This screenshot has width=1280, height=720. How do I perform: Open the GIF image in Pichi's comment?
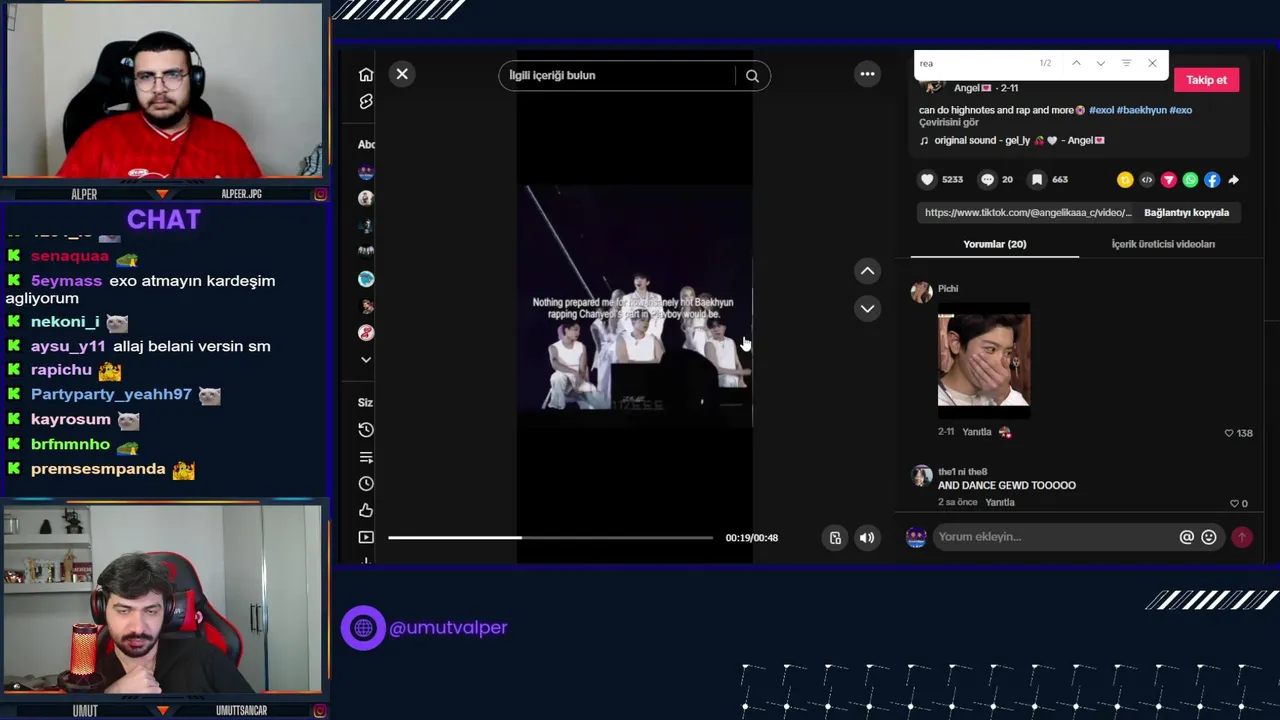(x=984, y=360)
